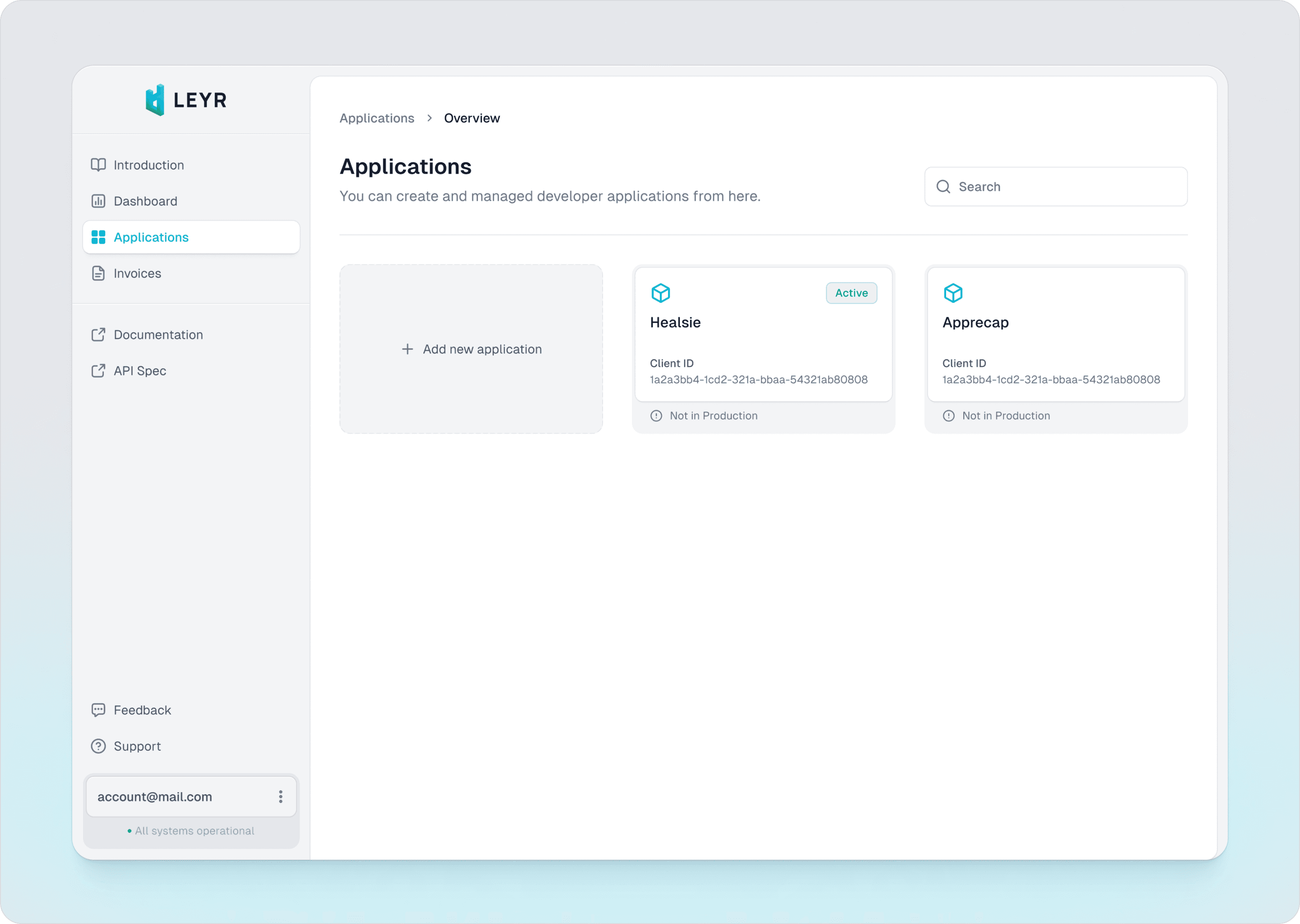Screen dimensions: 1300x924
Task: Click the Apprecap Client ID value
Action: (x=1051, y=379)
